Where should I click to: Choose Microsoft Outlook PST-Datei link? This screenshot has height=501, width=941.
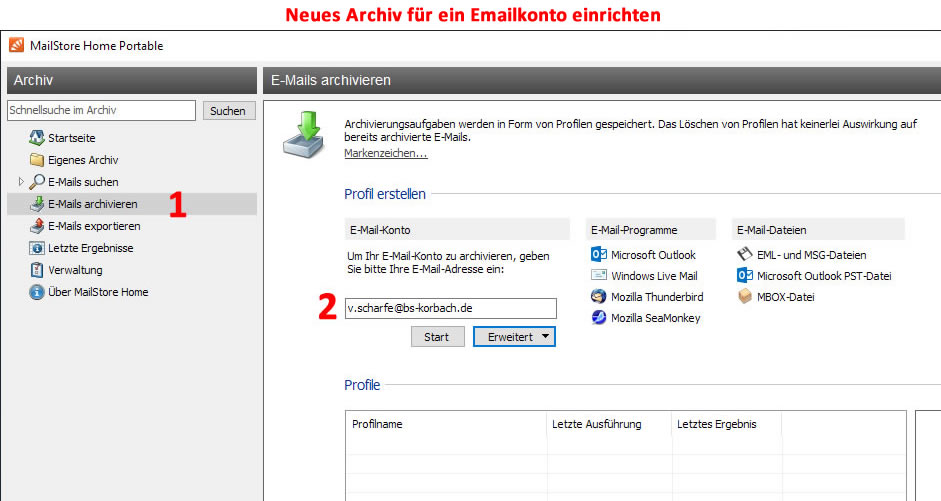point(824,276)
